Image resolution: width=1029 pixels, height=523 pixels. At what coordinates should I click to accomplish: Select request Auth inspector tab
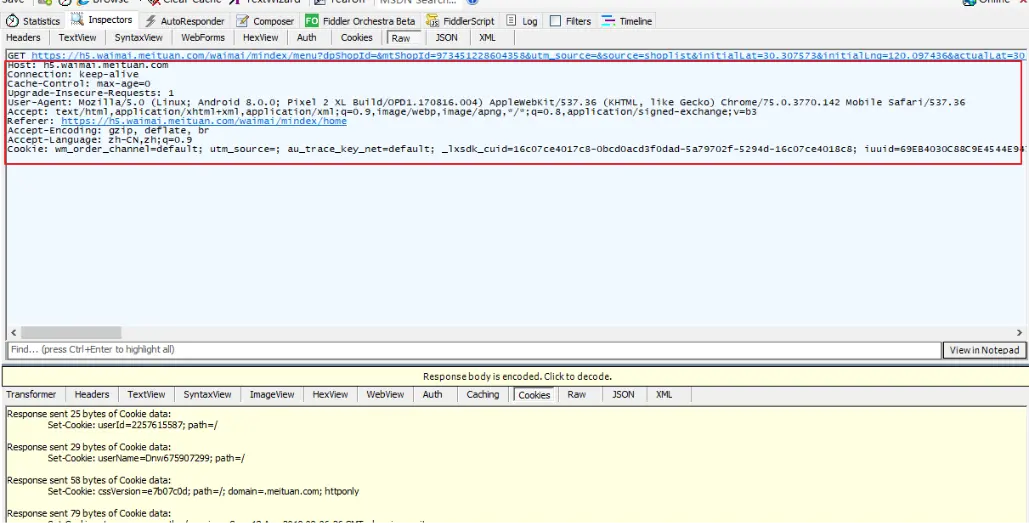pos(306,37)
